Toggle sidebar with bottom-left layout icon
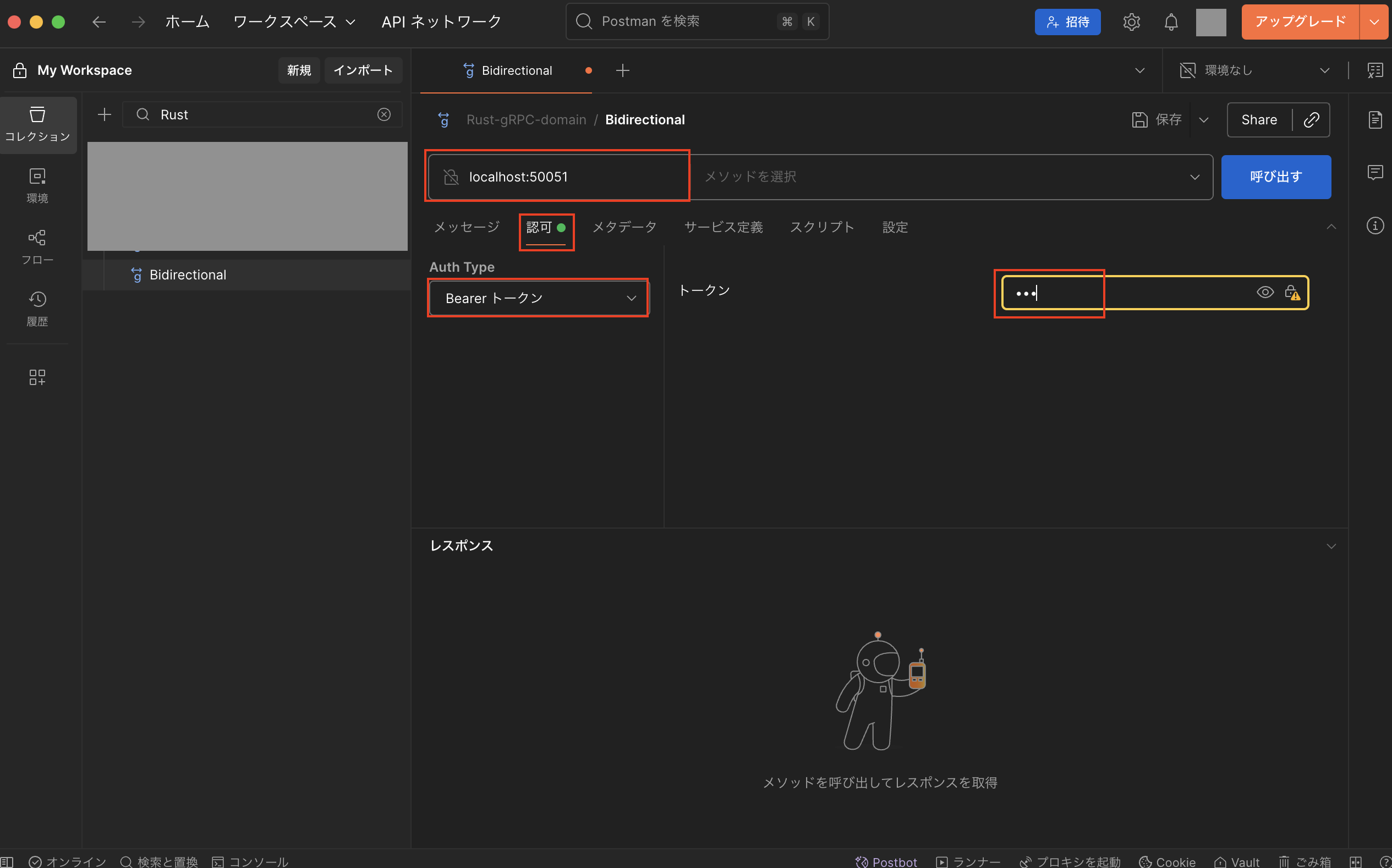This screenshot has width=1392, height=868. (x=6, y=862)
